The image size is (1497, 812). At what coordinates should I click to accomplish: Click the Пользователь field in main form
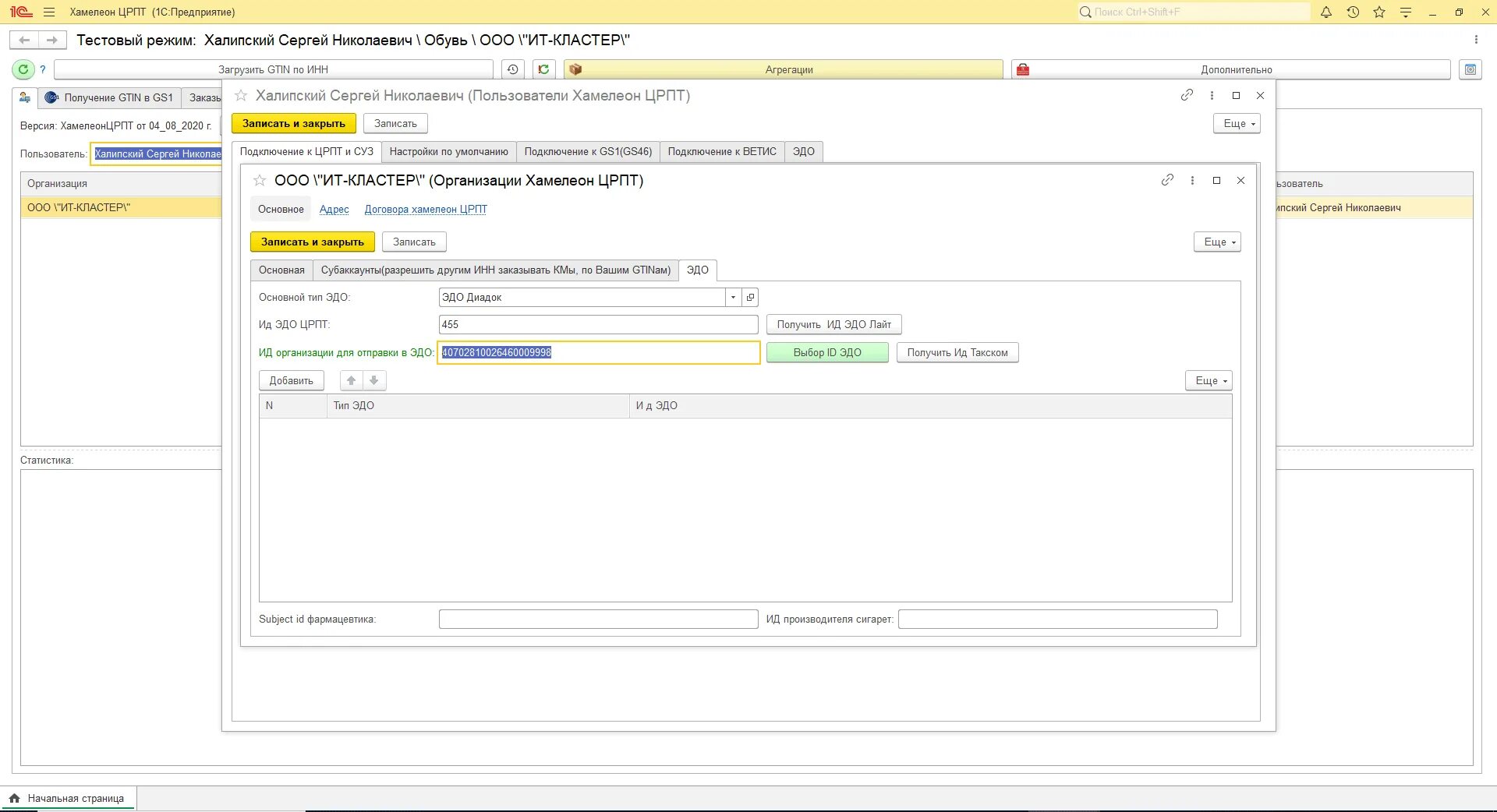[157, 154]
